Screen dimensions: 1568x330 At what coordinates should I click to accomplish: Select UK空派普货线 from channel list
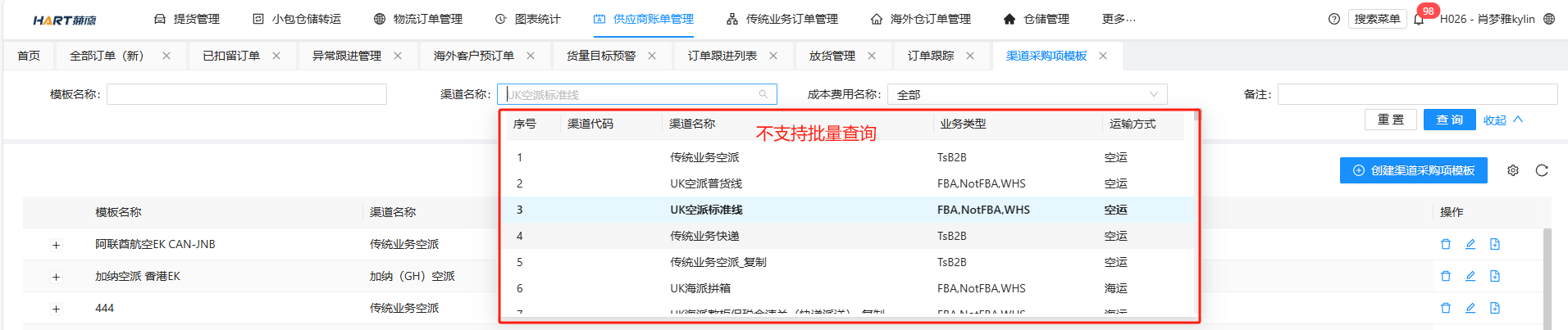coord(705,183)
